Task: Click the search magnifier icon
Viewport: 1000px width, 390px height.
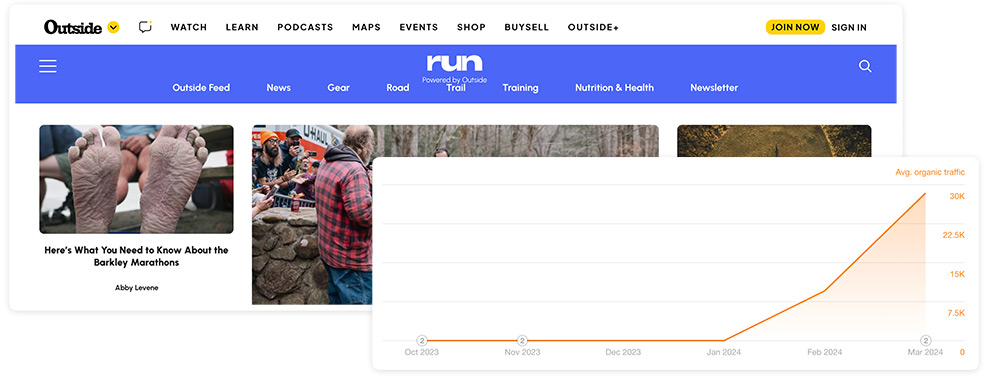Action: pos(865,66)
